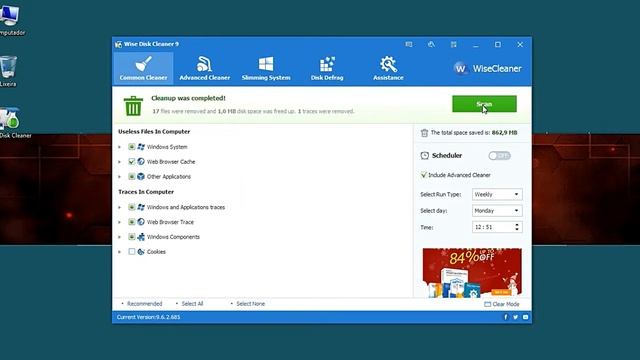Image resolution: width=640 pixels, height=360 pixels.
Task: Click Windows and Applications traces flag icon
Action: click(x=141, y=207)
